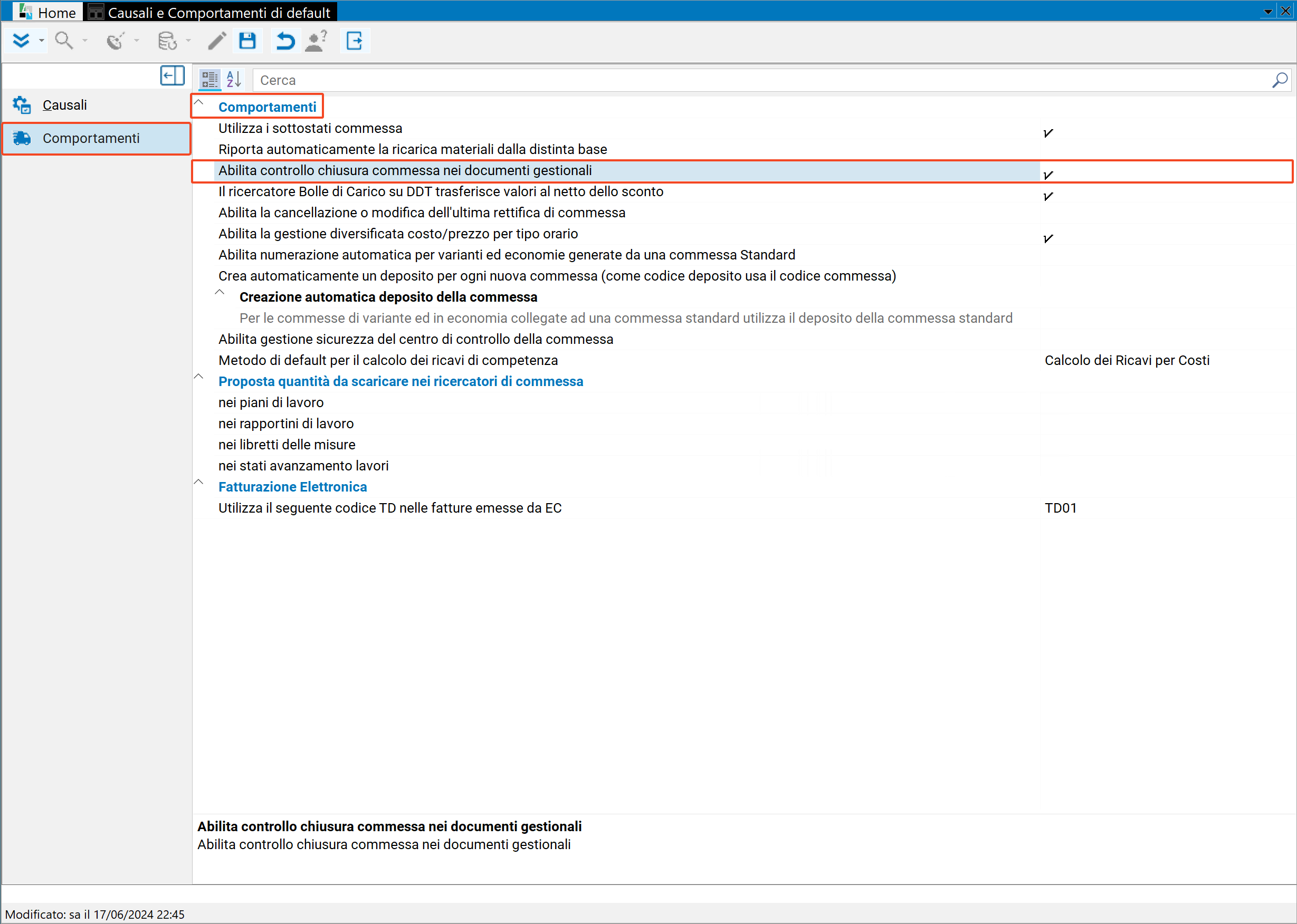Toggle 'gestione diversificata costo/prezzo' checkmark
This screenshot has height=924, width=1297.
click(1048, 238)
